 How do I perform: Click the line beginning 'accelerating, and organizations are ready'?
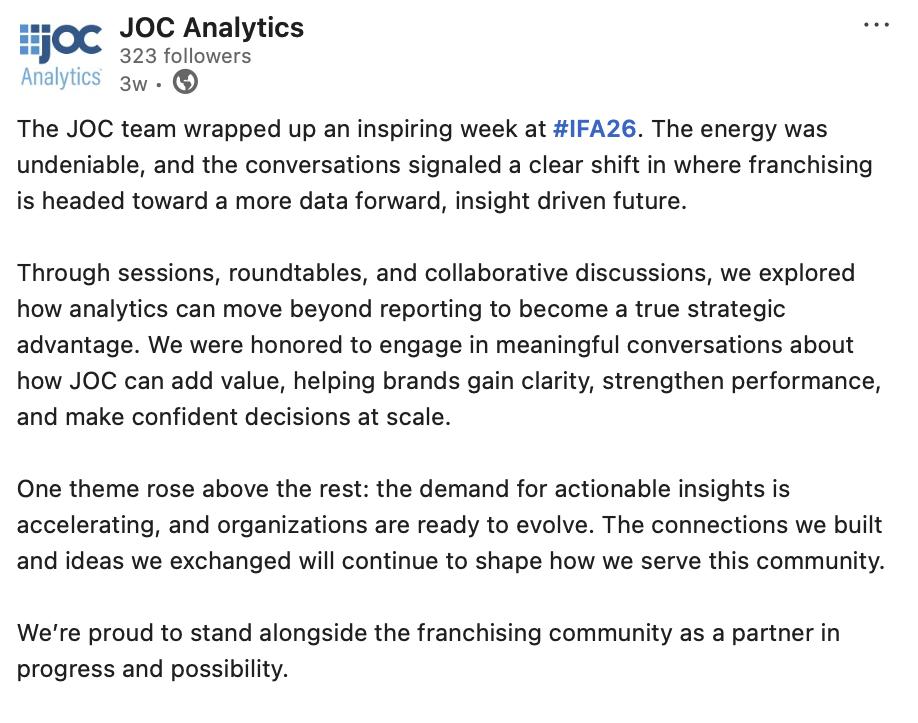click(450, 525)
